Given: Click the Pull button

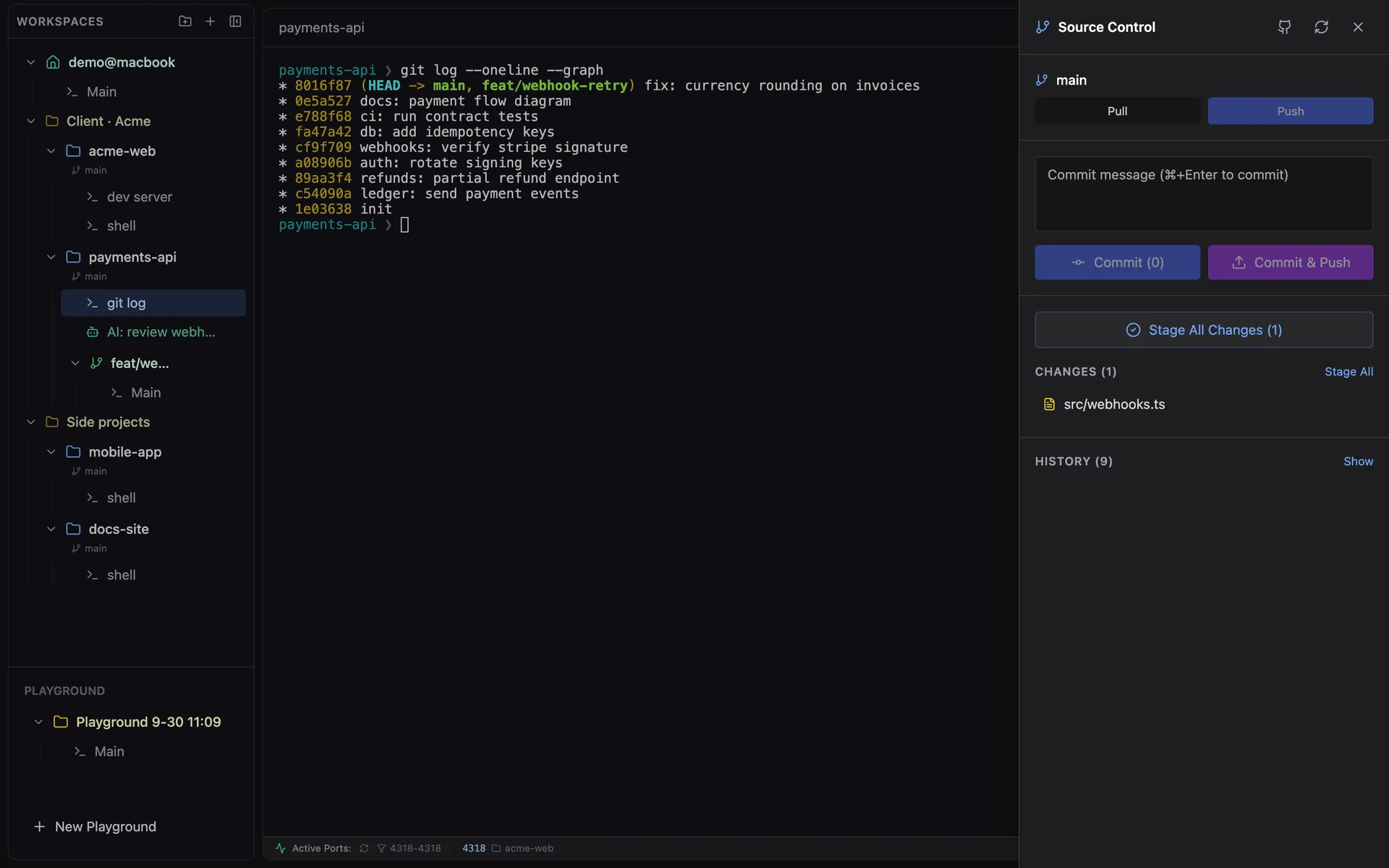Looking at the screenshot, I should [x=1117, y=111].
